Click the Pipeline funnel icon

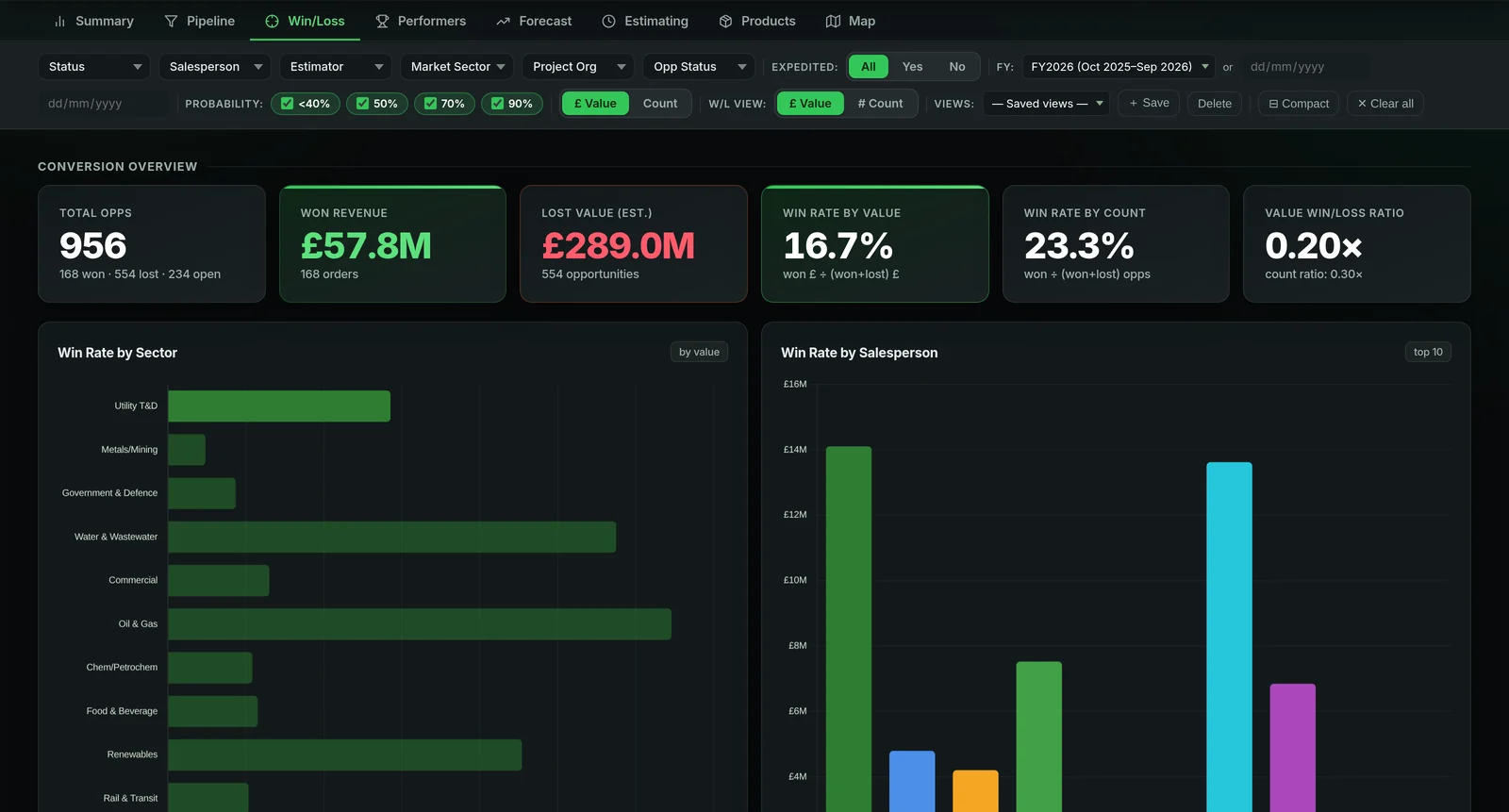(x=171, y=21)
